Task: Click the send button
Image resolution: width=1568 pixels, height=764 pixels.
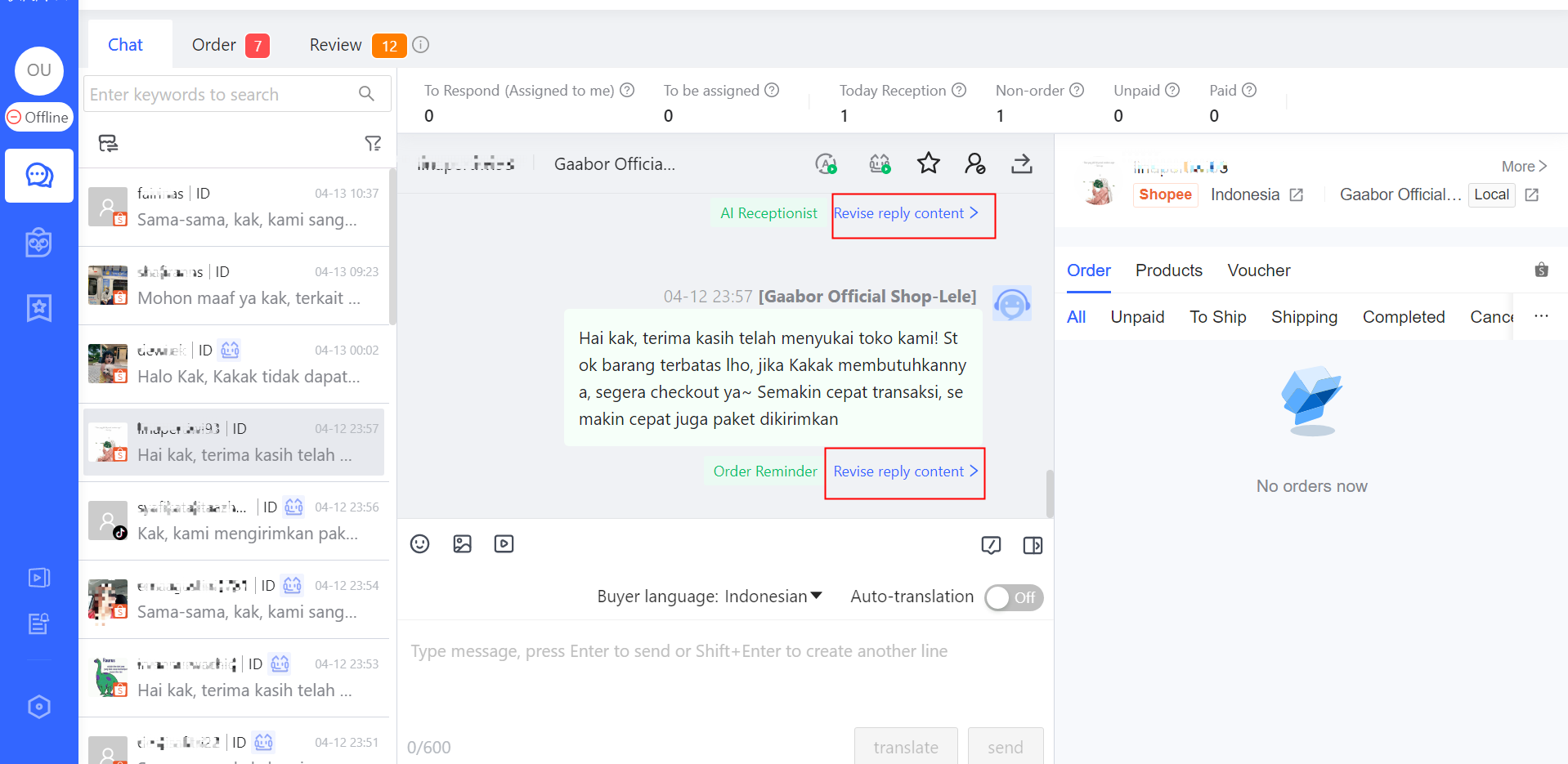Action: coord(1006,747)
